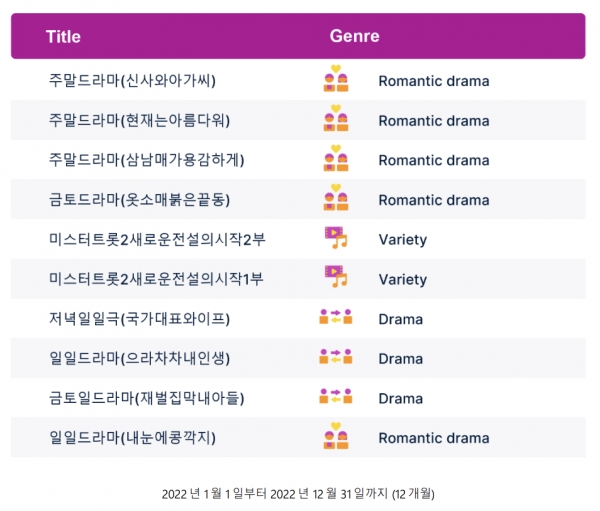Click Romantic drama label in 내눈에콩깍지 row

[x=434, y=438]
